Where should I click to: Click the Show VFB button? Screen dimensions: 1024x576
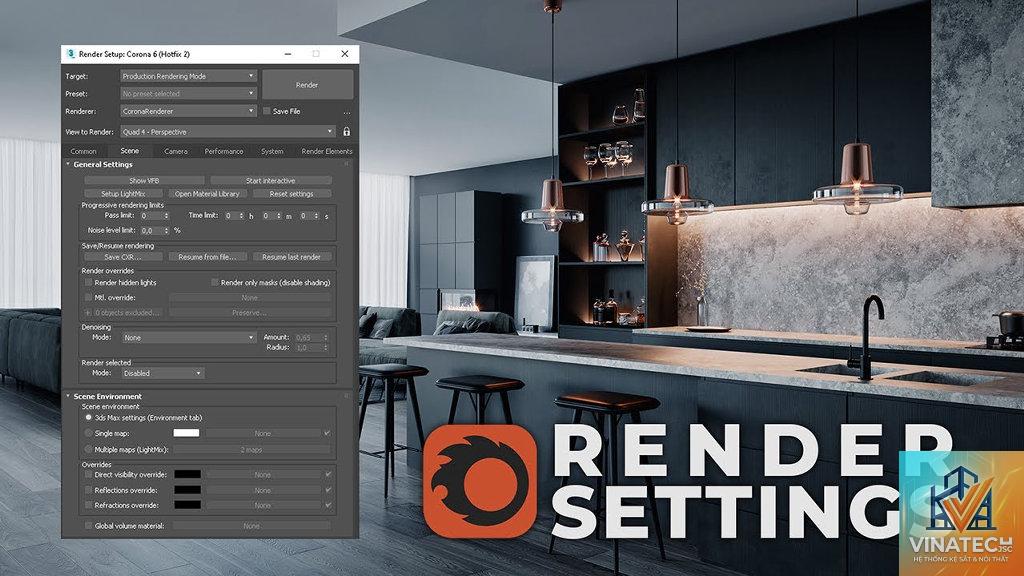(144, 181)
